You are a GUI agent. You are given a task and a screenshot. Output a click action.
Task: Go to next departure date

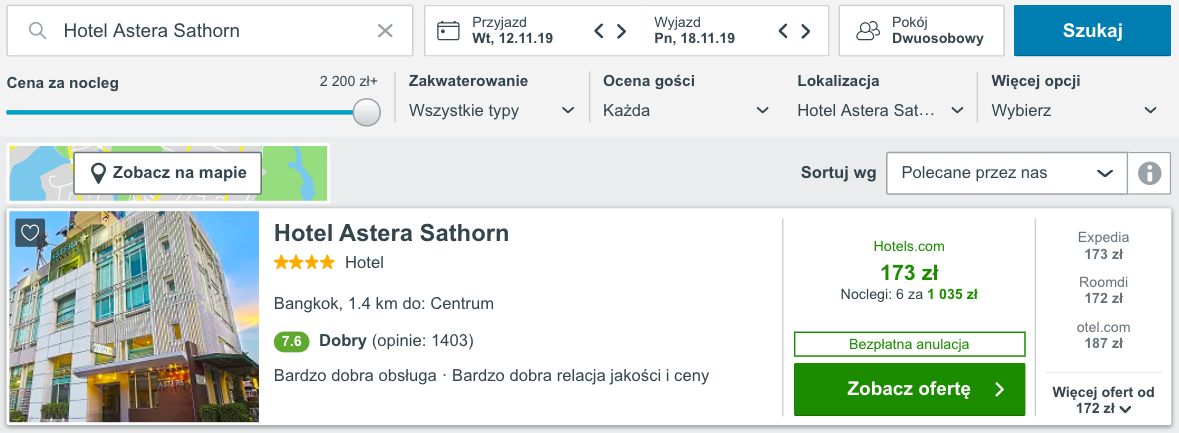click(806, 31)
